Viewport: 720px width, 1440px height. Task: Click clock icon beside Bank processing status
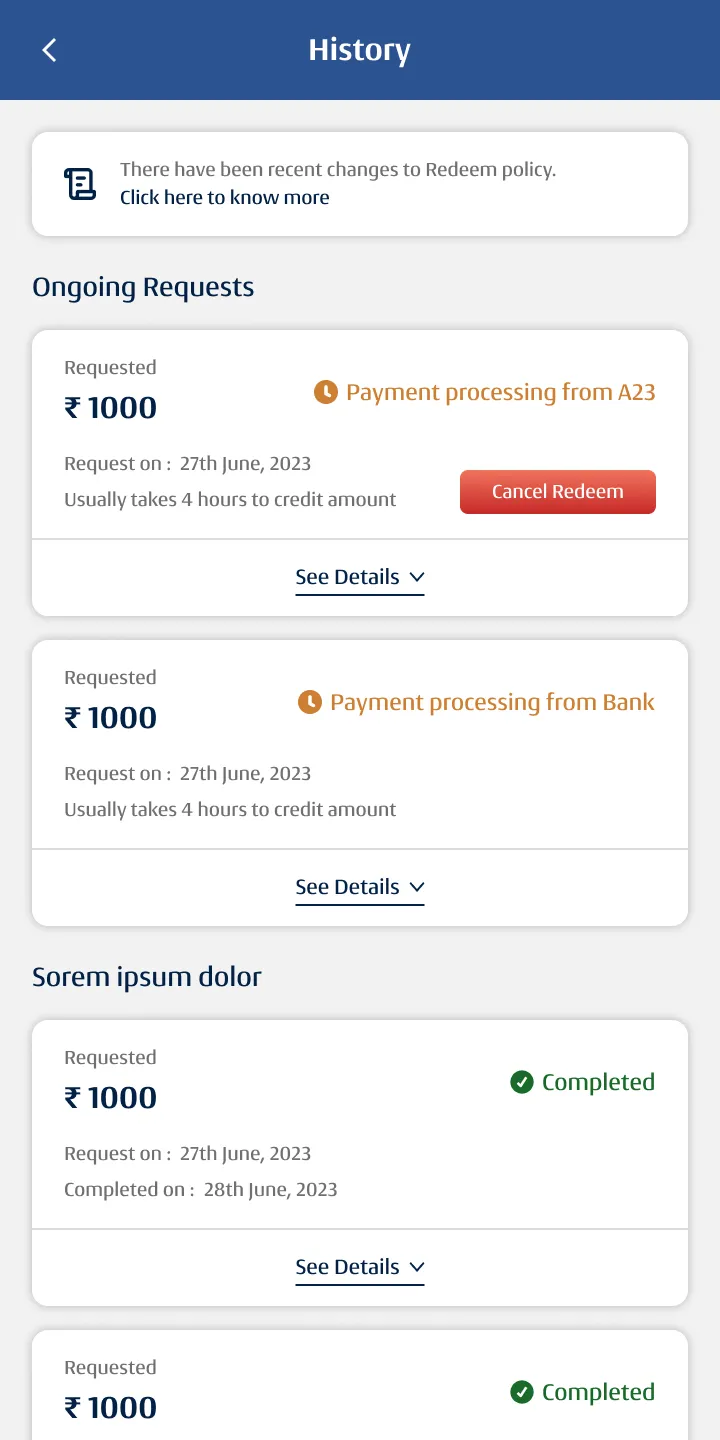(310, 702)
